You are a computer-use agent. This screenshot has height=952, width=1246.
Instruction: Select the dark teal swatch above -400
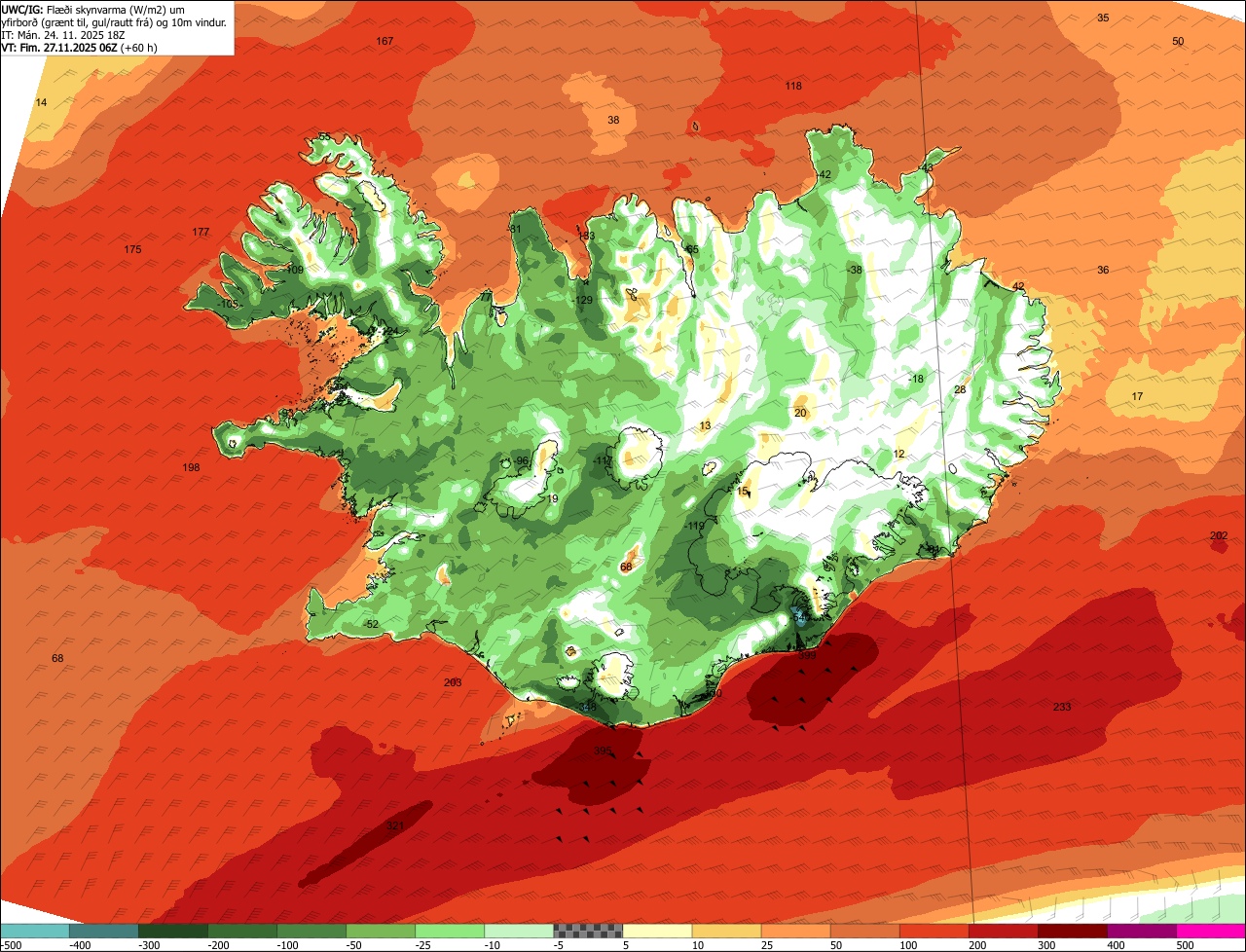(104, 931)
